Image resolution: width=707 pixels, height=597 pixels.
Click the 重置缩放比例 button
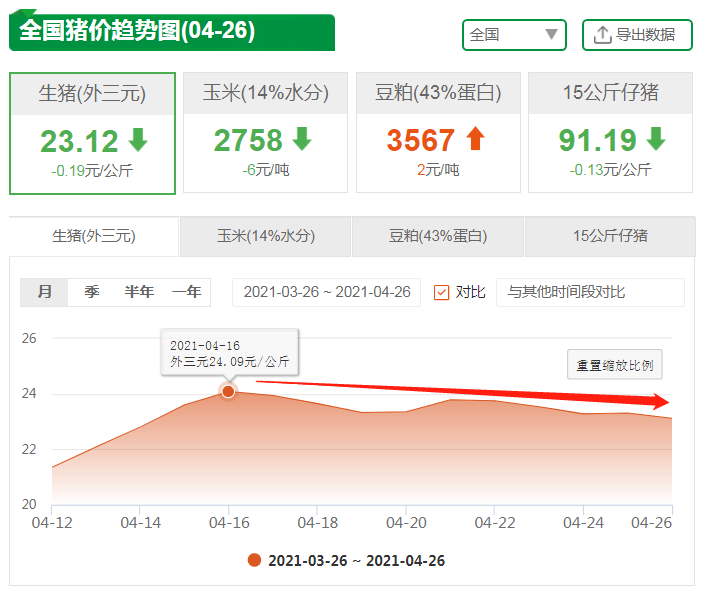click(615, 364)
